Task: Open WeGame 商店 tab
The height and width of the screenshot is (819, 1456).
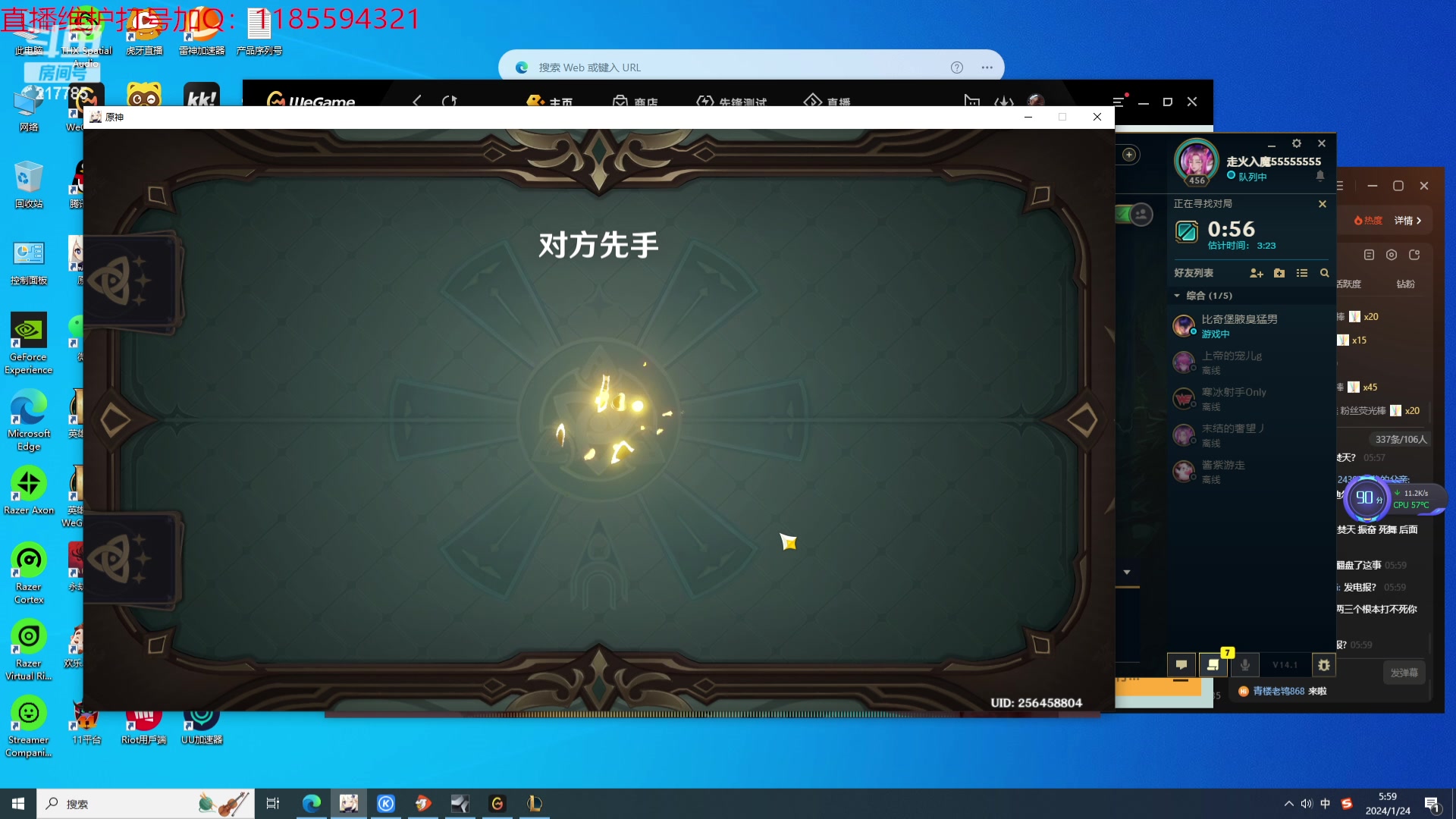Action: [635, 101]
